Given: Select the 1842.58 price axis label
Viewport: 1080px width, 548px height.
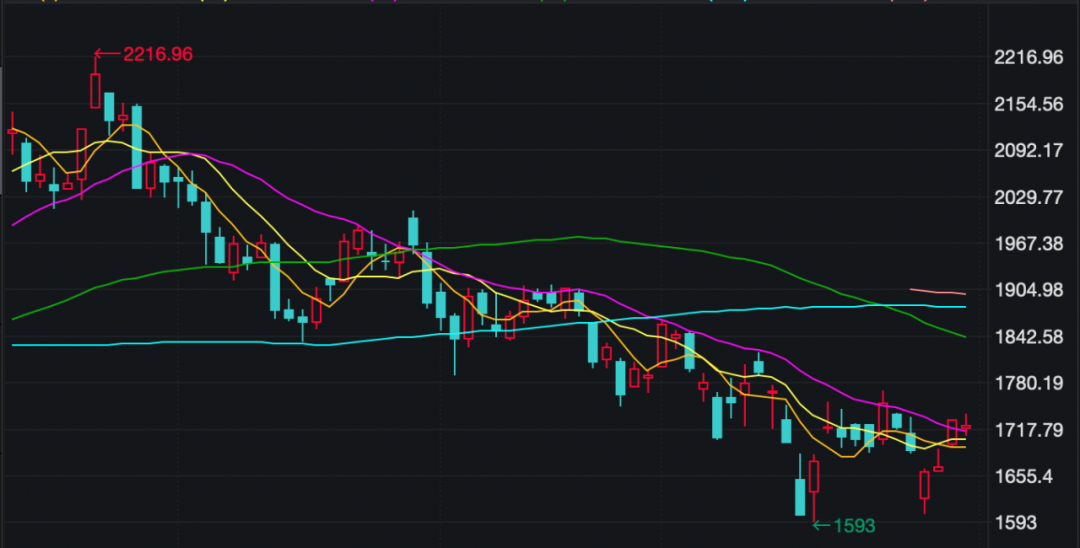Looking at the screenshot, I should [x=1028, y=337].
